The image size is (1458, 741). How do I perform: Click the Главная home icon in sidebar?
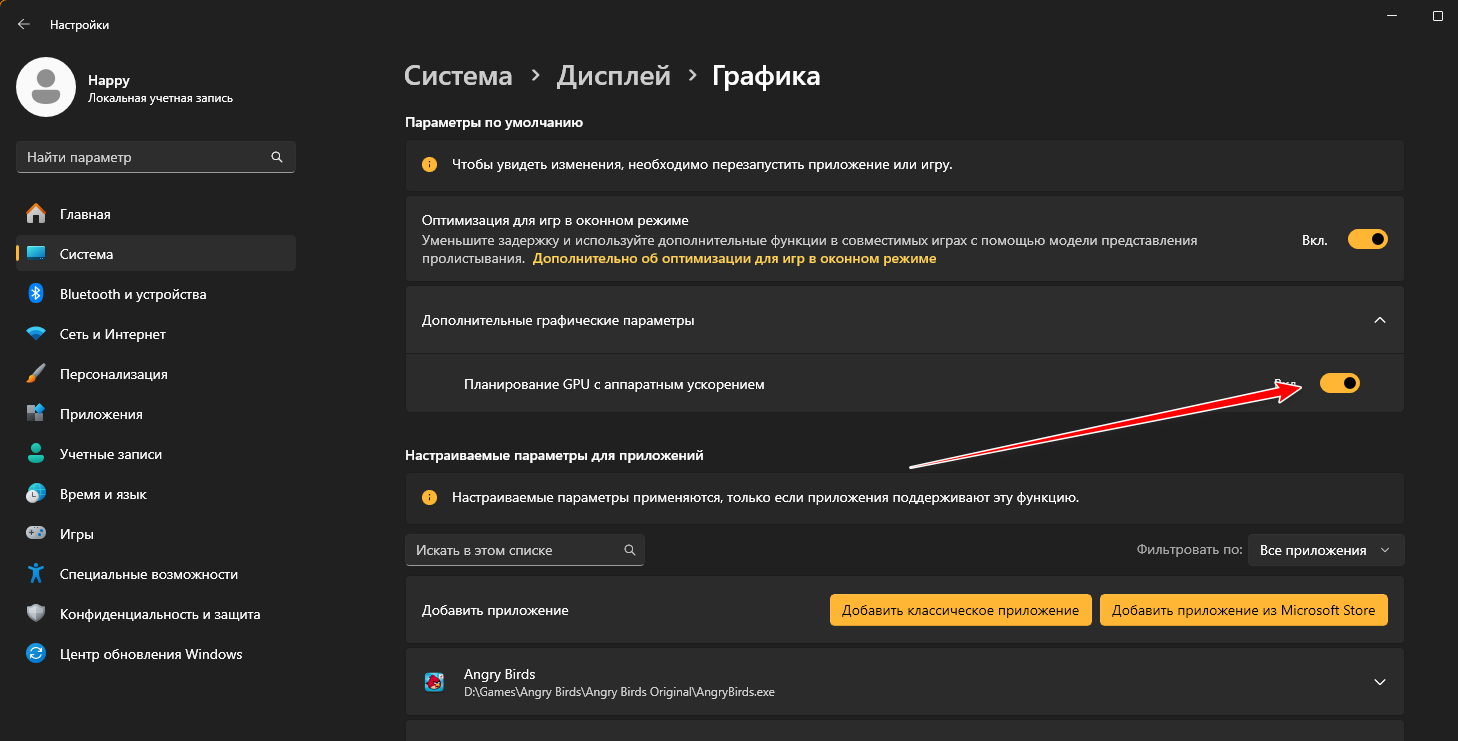click(36, 214)
